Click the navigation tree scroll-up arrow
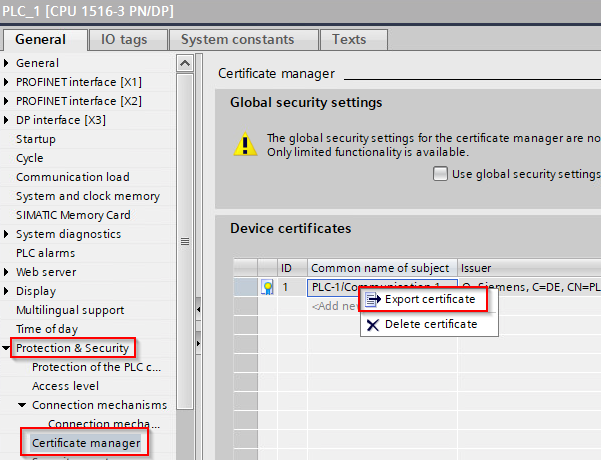 click(x=185, y=63)
